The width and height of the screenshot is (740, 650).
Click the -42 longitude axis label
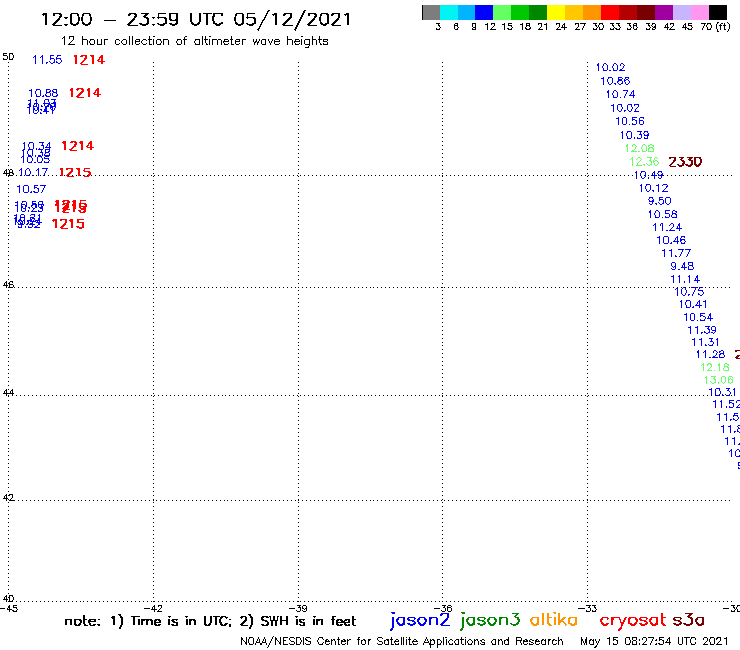153,609
